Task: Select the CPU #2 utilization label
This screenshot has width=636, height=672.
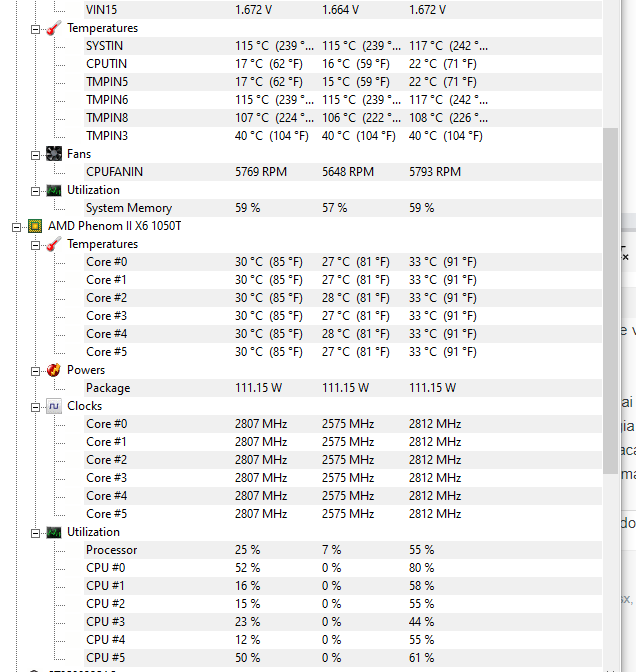Action: (x=105, y=604)
